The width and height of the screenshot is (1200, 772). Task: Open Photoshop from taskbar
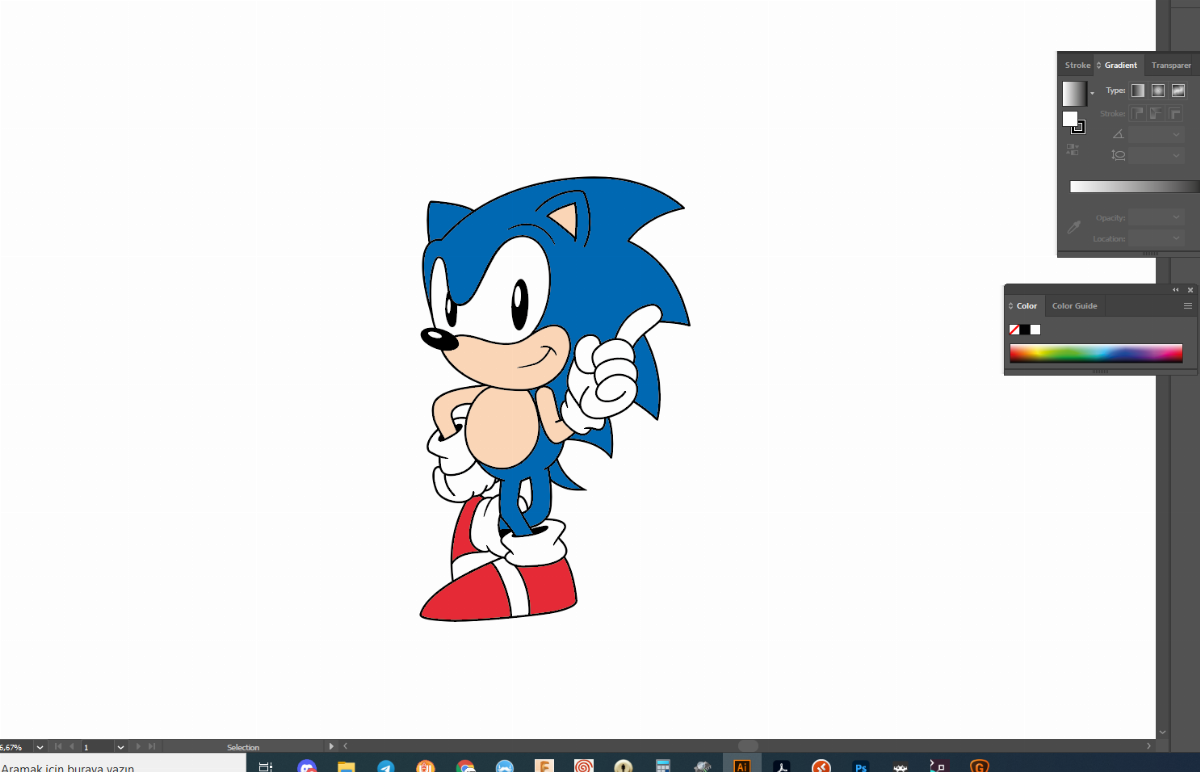pyautogui.click(x=860, y=766)
